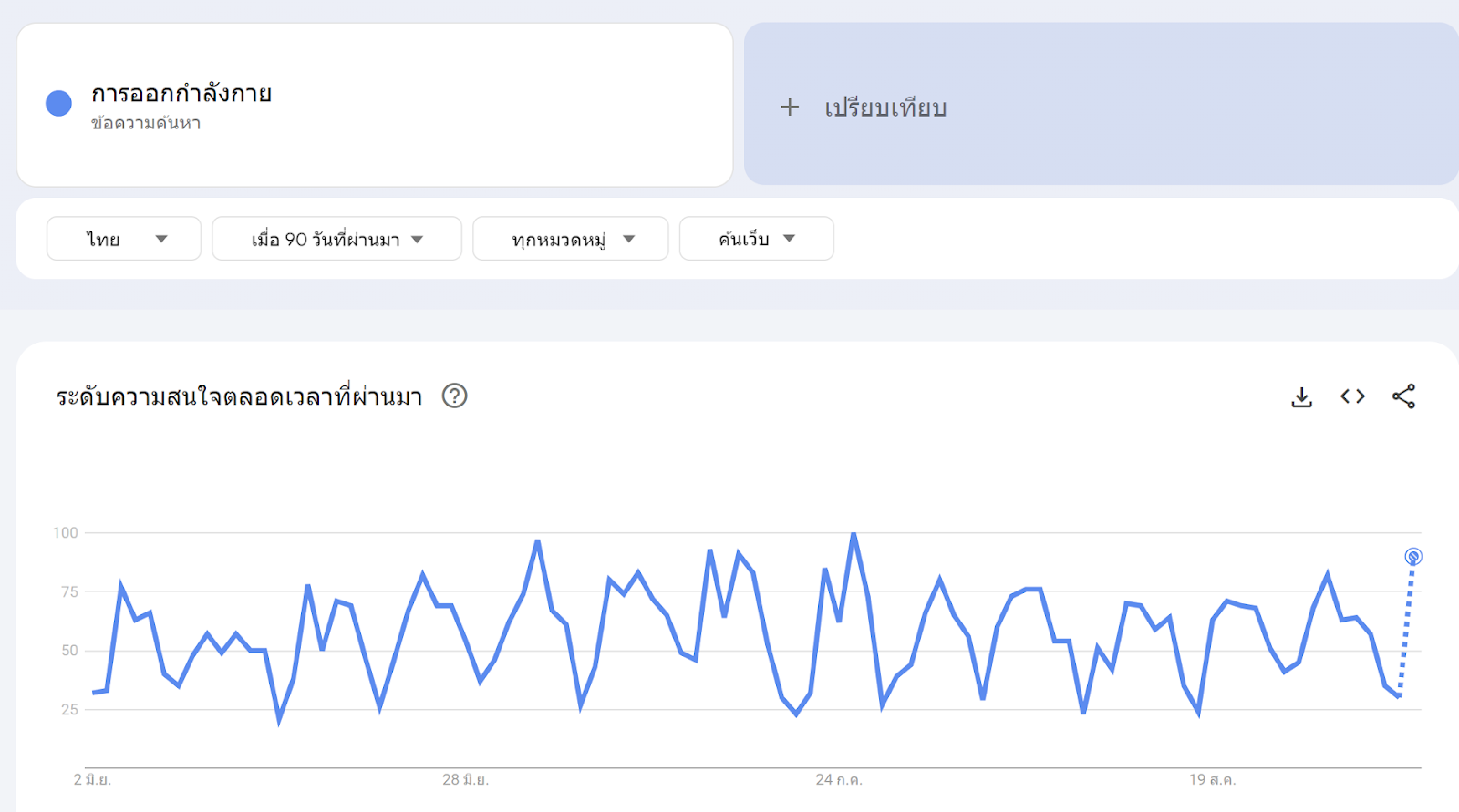Viewport: 1459px width, 812px height.
Task: Click the 28 มิ.ย. axis label
Action: [x=465, y=780]
